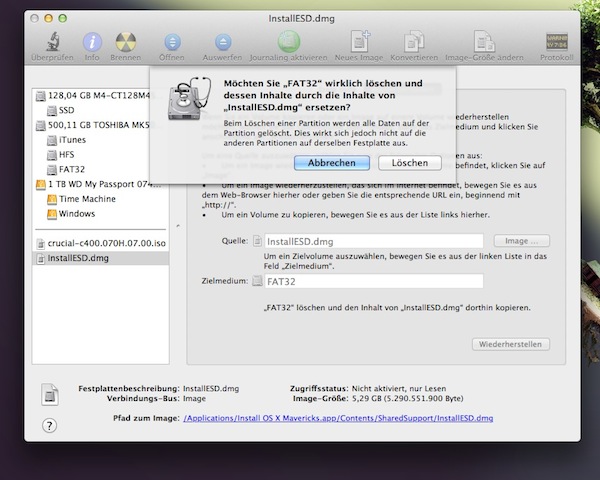The height and width of the screenshot is (480, 600).
Task: Click the Windows orange drive icon
Action: (52, 214)
